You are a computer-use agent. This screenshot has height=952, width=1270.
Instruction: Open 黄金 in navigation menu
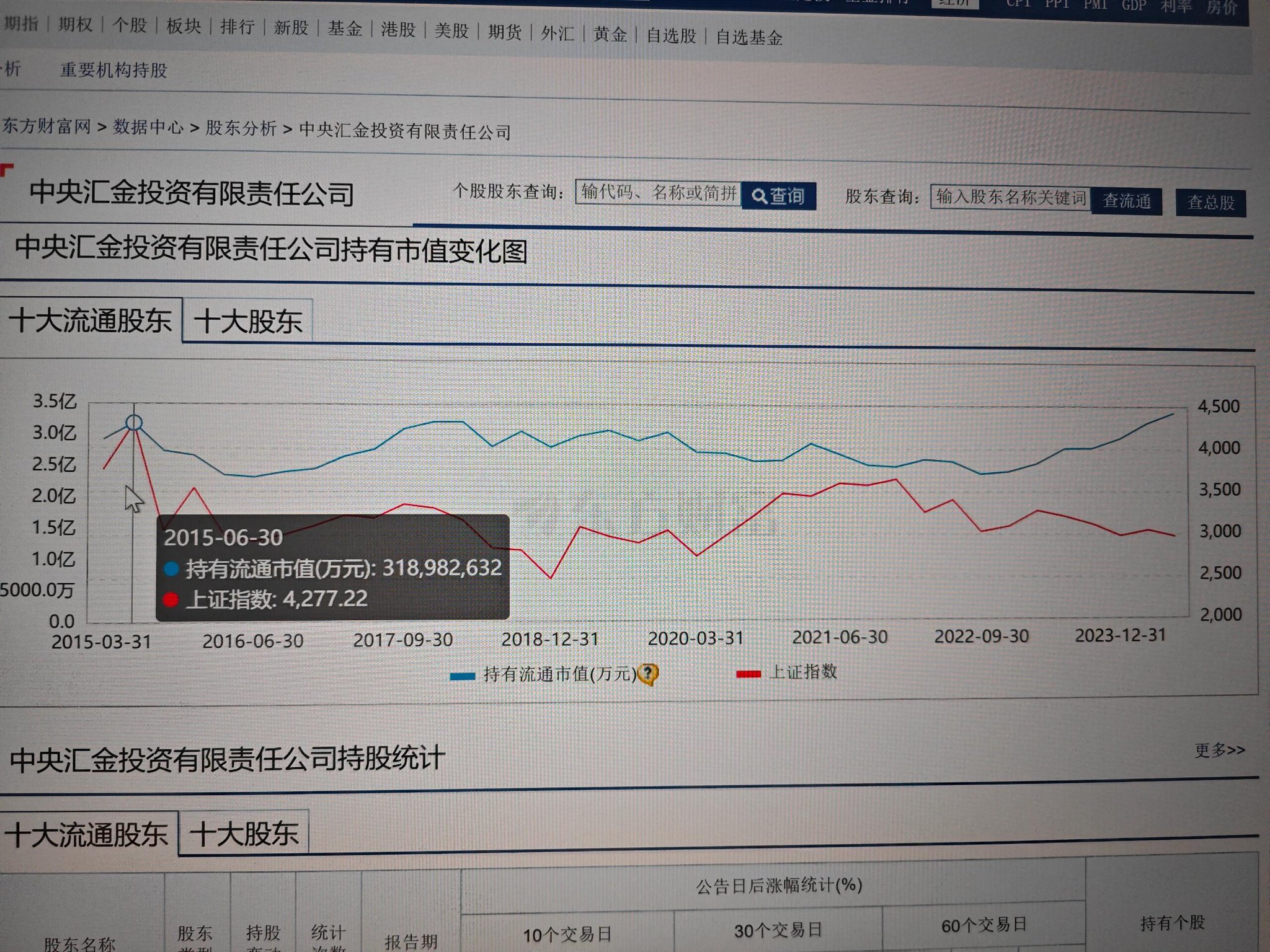coord(610,33)
